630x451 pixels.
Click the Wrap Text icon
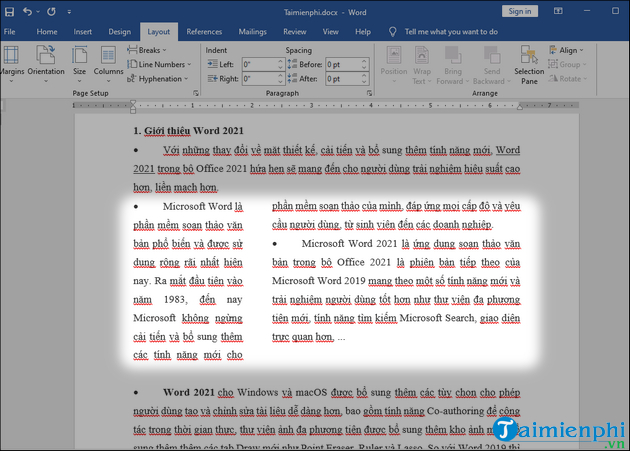[x=421, y=55]
